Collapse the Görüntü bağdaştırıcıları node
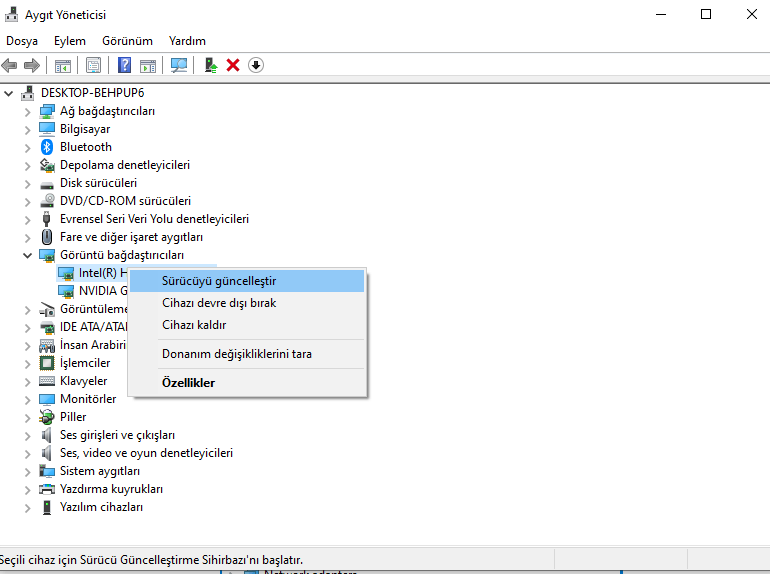 point(28,255)
